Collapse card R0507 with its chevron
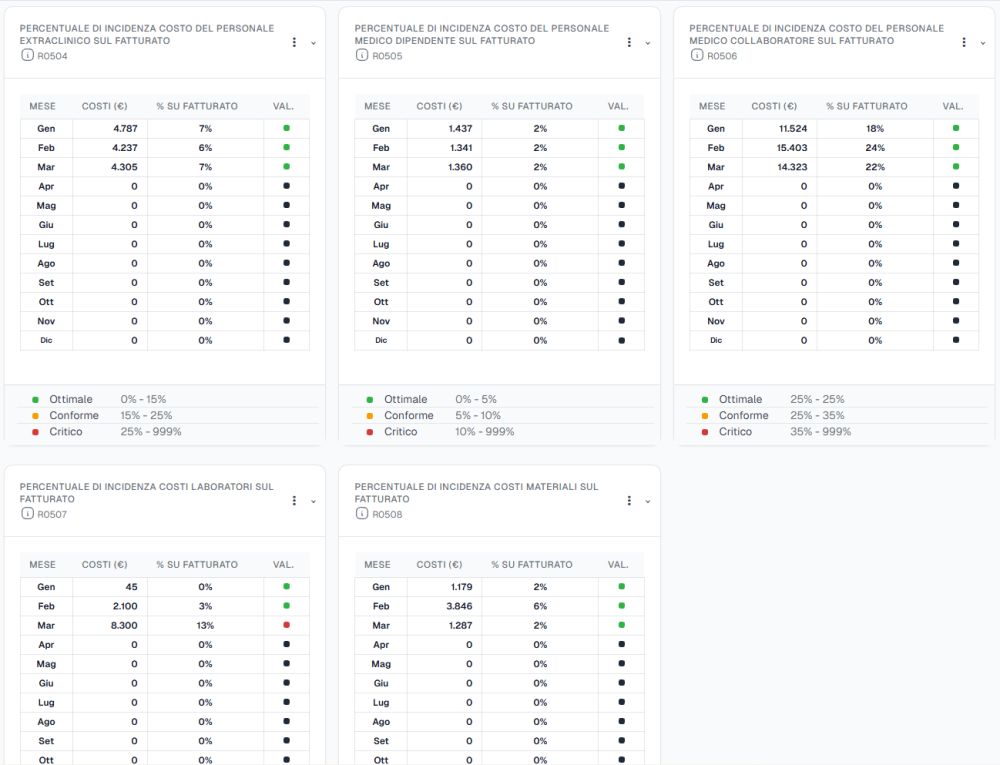Image resolution: width=1000 pixels, height=765 pixels. coord(313,502)
